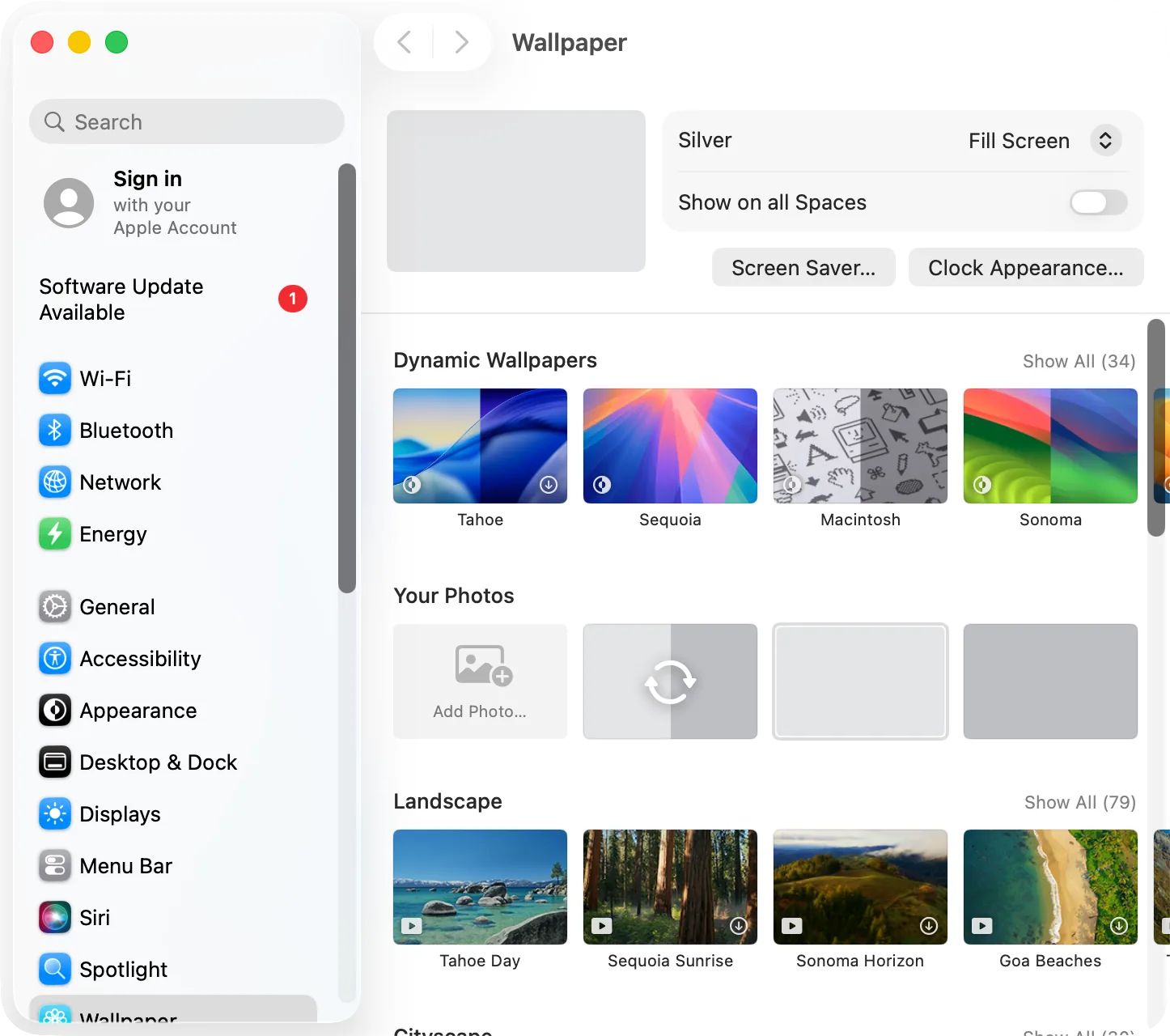Click download icon on Goa Beaches
Viewport: 1170px width, 1036px height.
point(1119,926)
